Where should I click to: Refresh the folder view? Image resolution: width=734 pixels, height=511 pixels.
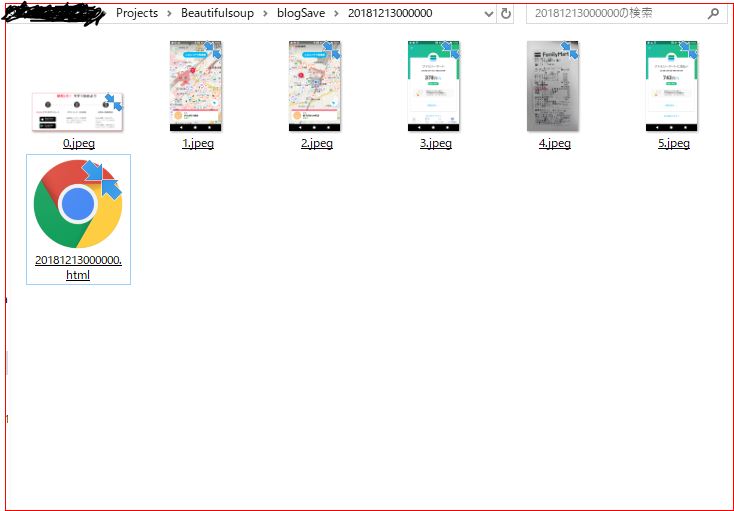point(506,14)
